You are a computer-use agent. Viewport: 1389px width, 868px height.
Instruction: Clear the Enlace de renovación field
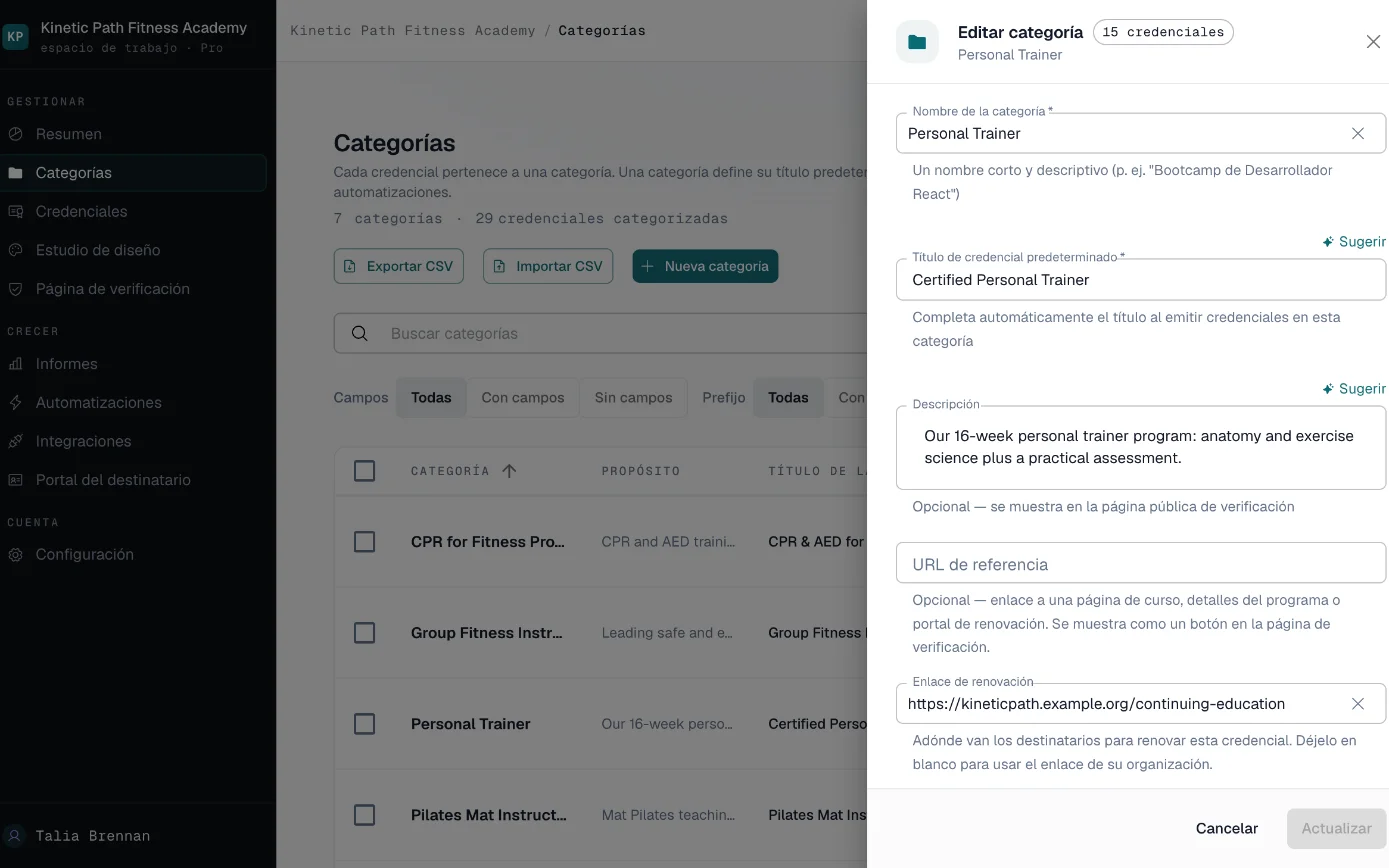(x=1358, y=704)
